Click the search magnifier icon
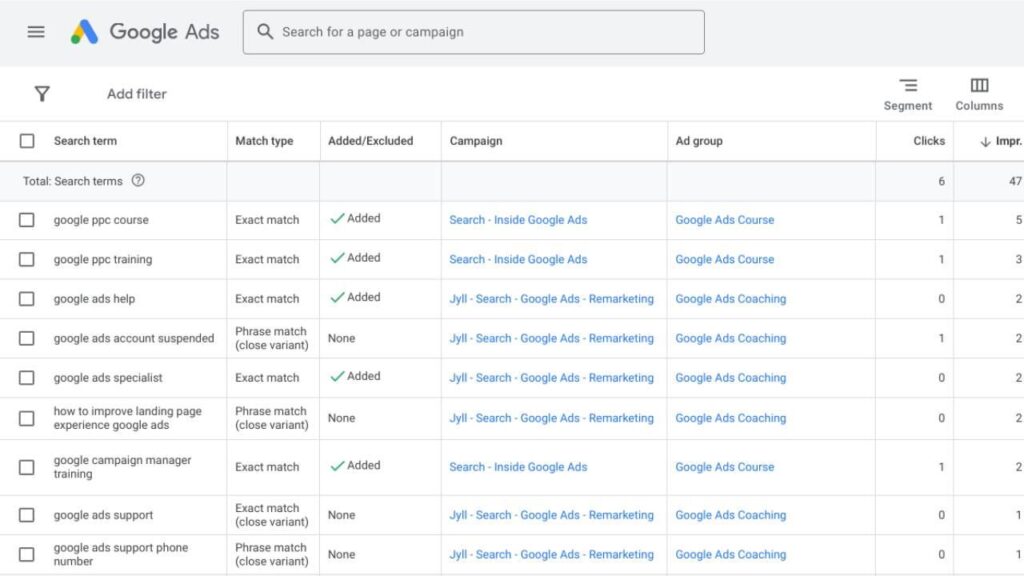This screenshot has width=1024, height=576. tap(264, 31)
